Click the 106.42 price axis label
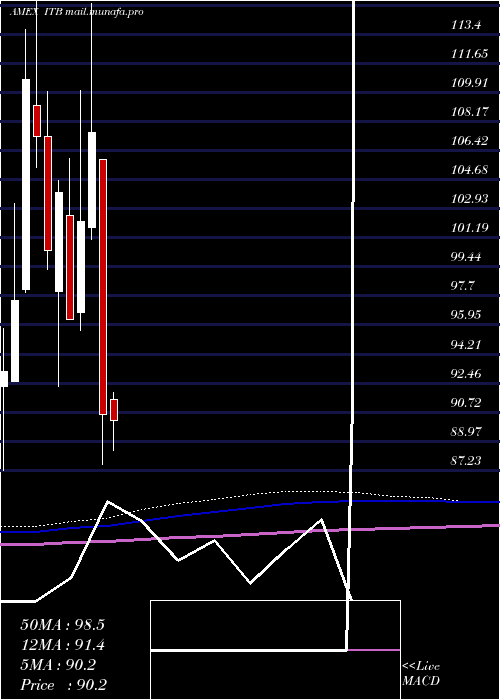 point(469,141)
